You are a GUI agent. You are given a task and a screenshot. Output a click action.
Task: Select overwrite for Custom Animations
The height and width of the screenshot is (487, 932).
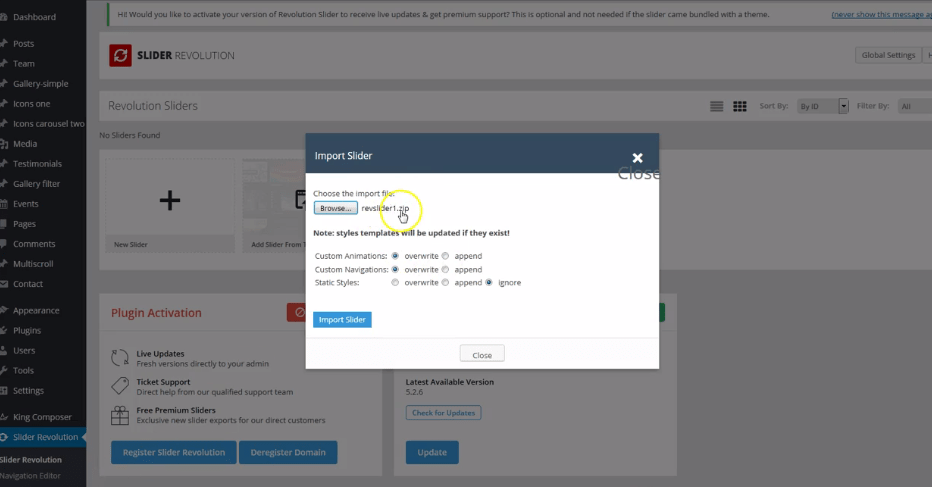coord(396,256)
